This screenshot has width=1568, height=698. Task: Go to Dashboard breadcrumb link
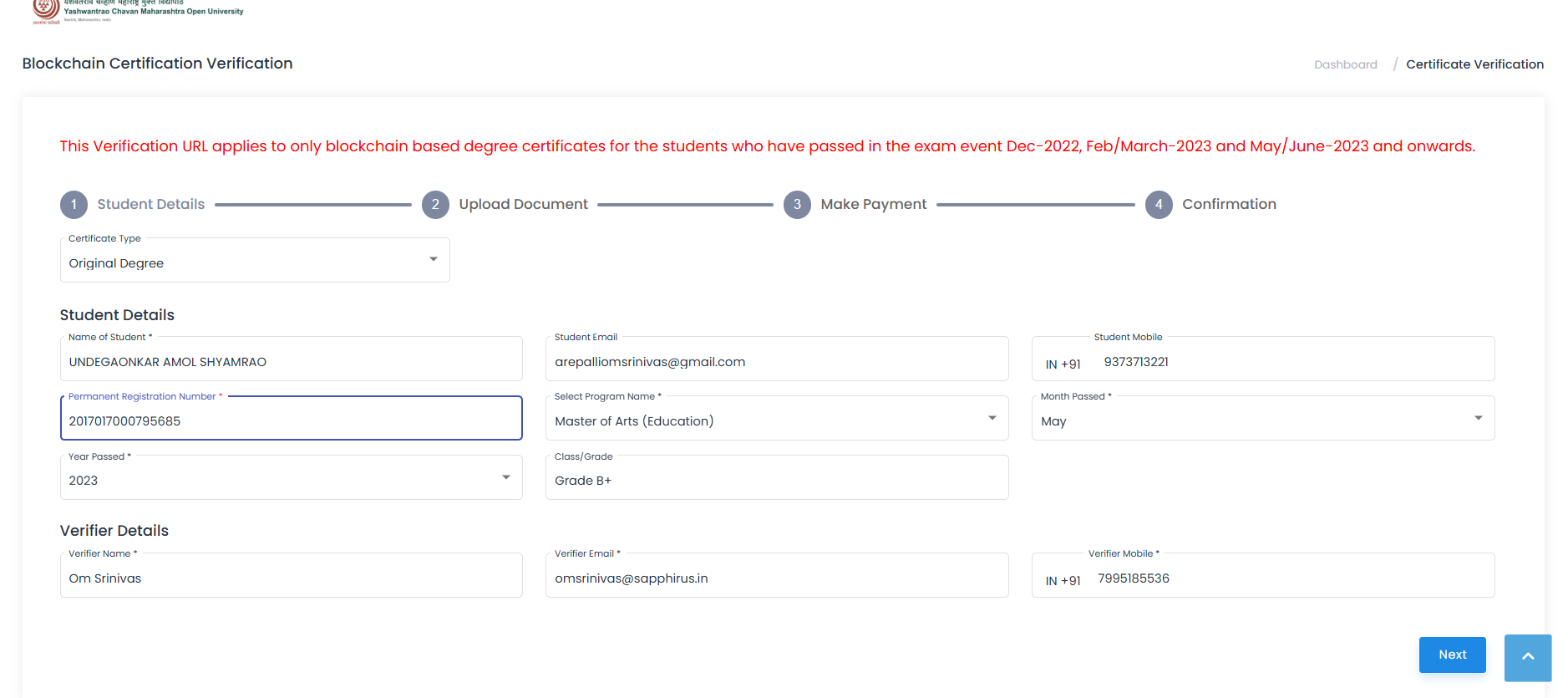(1345, 64)
